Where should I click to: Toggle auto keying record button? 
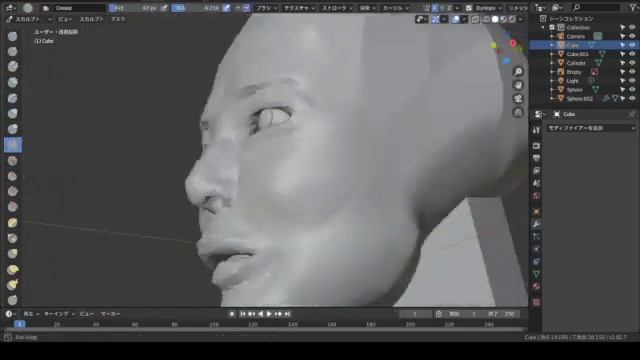[x=232, y=314]
